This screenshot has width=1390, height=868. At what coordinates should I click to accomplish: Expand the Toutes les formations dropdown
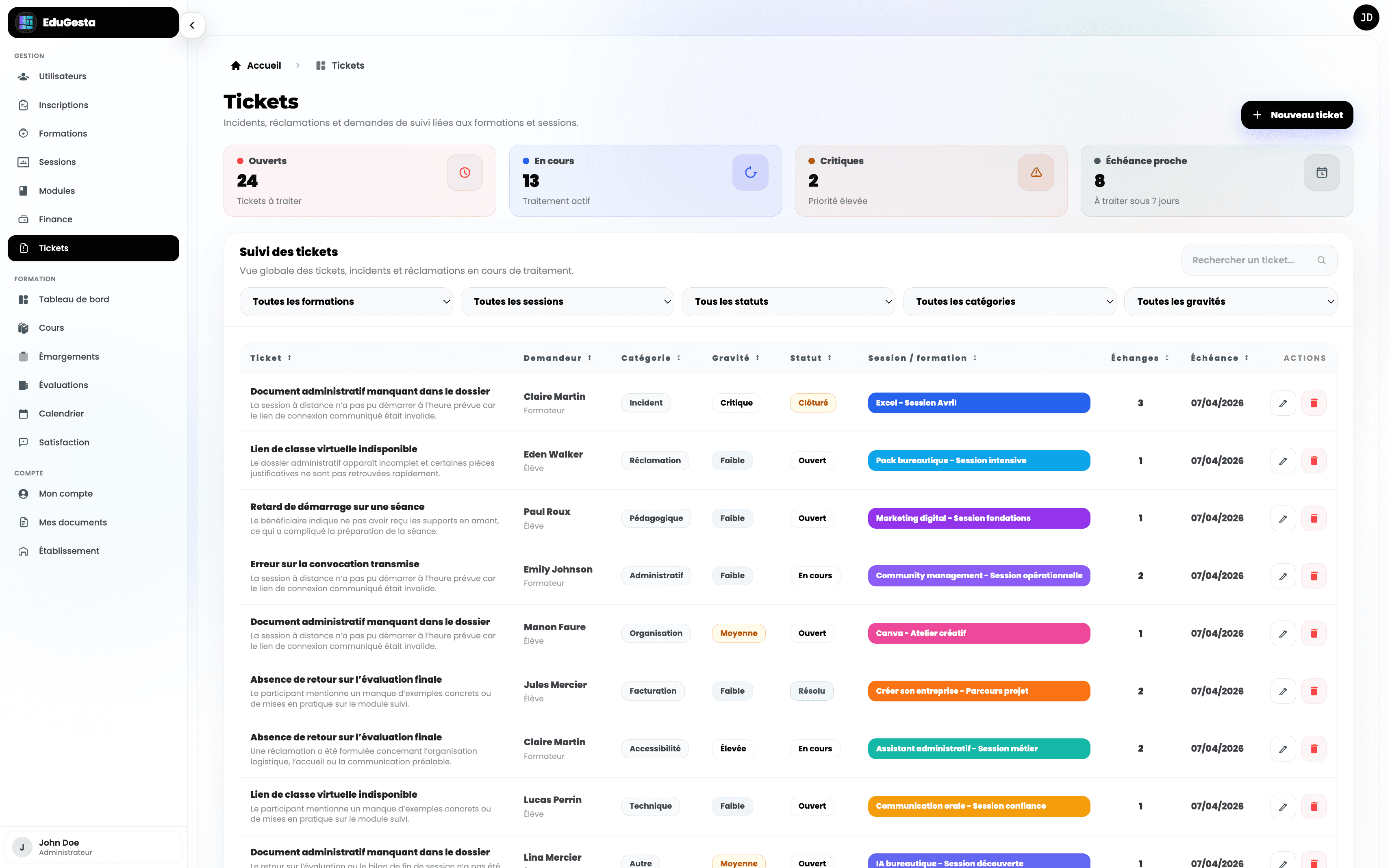click(x=346, y=302)
